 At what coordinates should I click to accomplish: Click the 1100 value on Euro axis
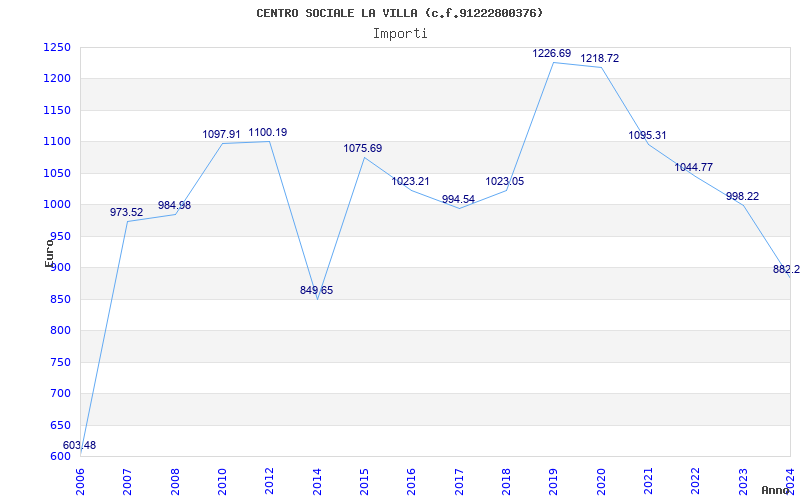[56, 142]
